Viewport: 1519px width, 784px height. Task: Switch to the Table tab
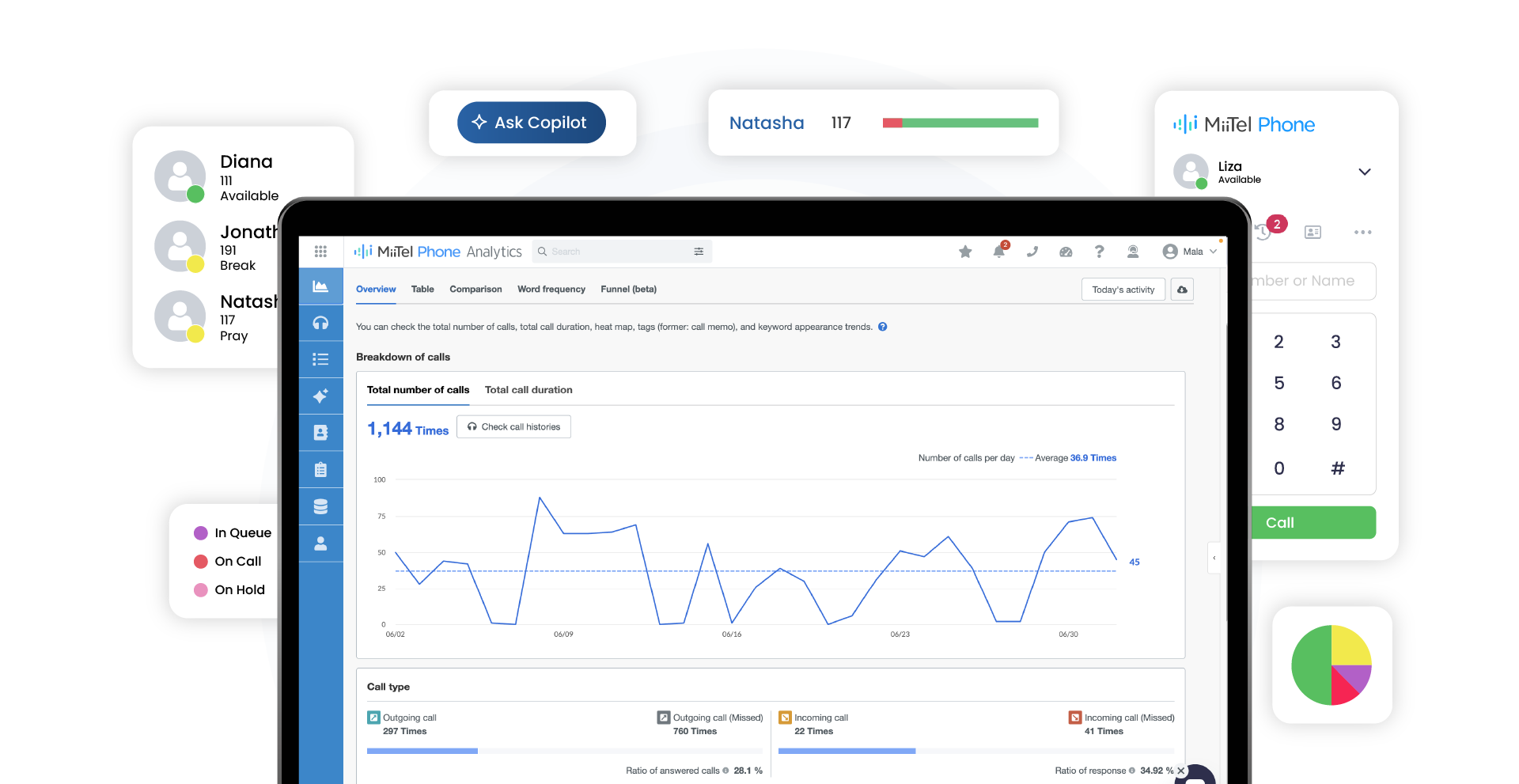pyautogui.click(x=422, y=290)
